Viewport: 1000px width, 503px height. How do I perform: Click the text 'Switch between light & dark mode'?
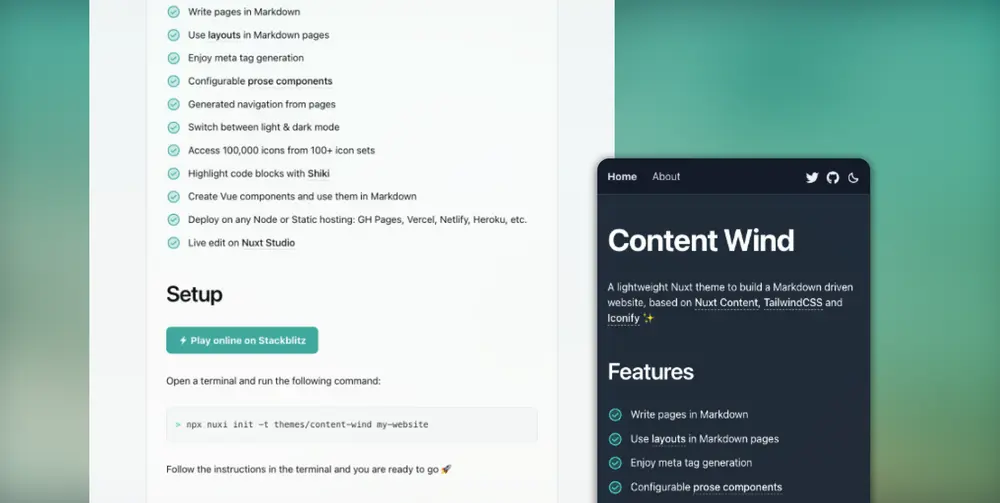pos(263,127)
